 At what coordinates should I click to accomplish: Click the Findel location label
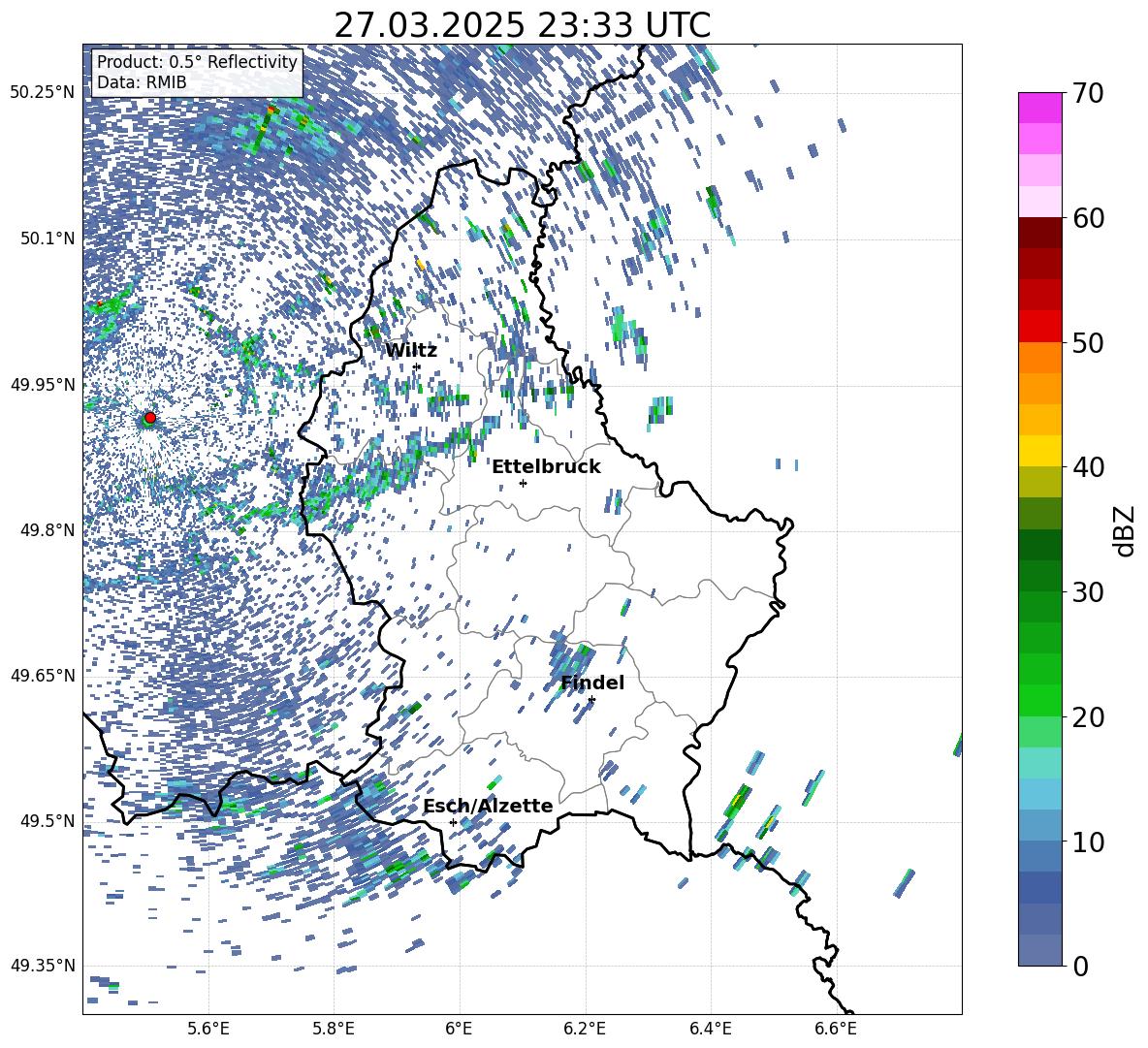592,683
